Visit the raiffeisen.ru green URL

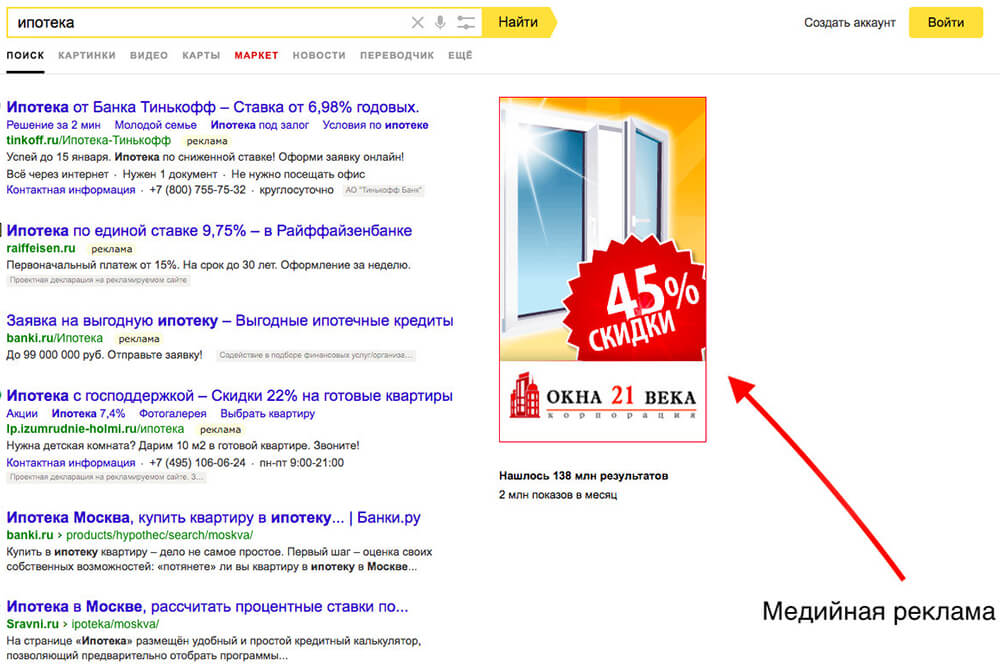point(41,248)
